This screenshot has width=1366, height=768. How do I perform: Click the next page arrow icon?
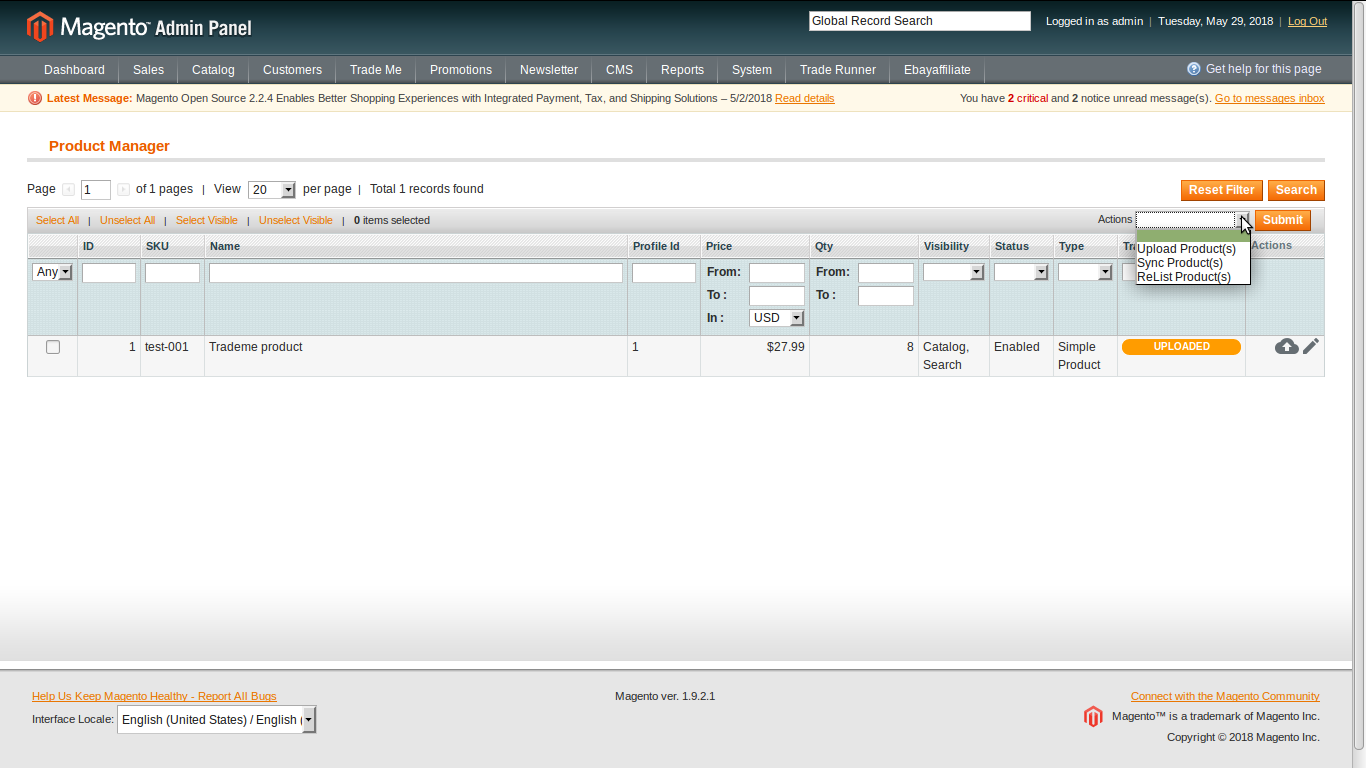click(124, 189)
